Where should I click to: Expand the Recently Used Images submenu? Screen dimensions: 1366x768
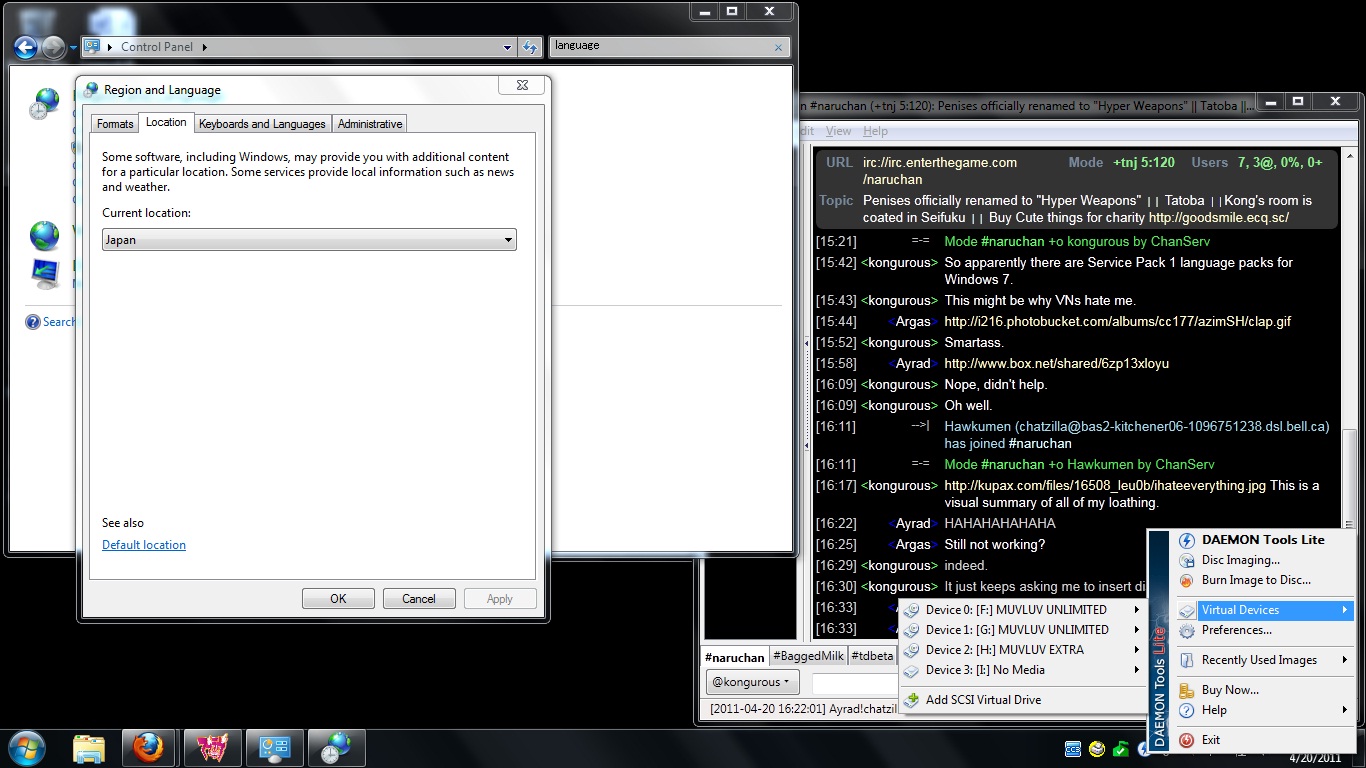[1264, 660]
